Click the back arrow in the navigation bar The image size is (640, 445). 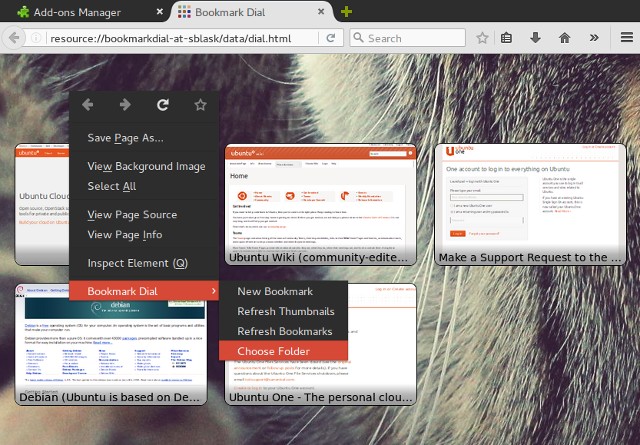[14, 38]
